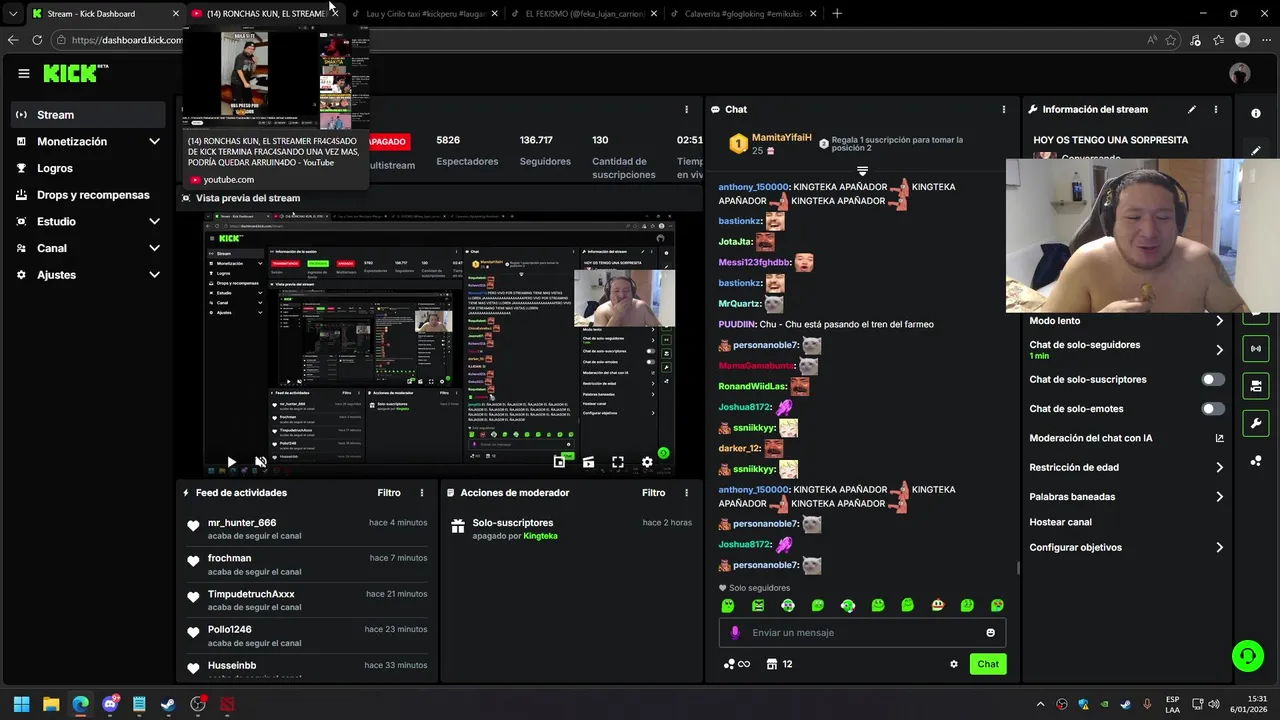Click PUUDIIN username in chat
Screen dimensions: 1280x720
[x=737, y=324]
